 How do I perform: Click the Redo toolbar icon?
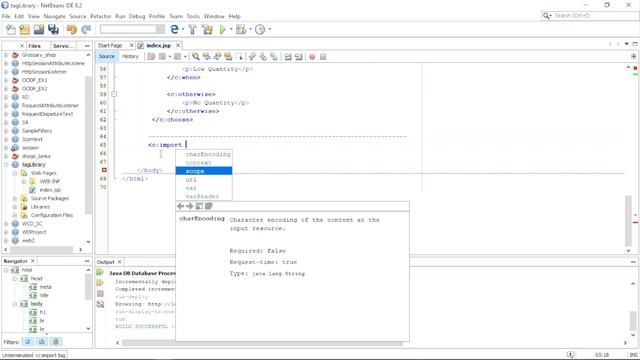point(86,29)
